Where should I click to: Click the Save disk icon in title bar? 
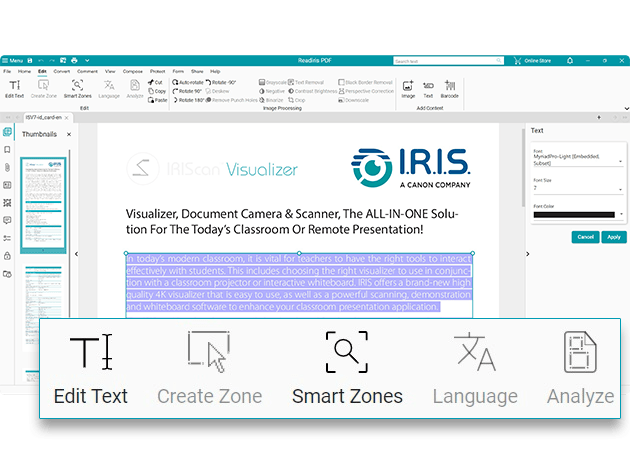click(30, 61)
